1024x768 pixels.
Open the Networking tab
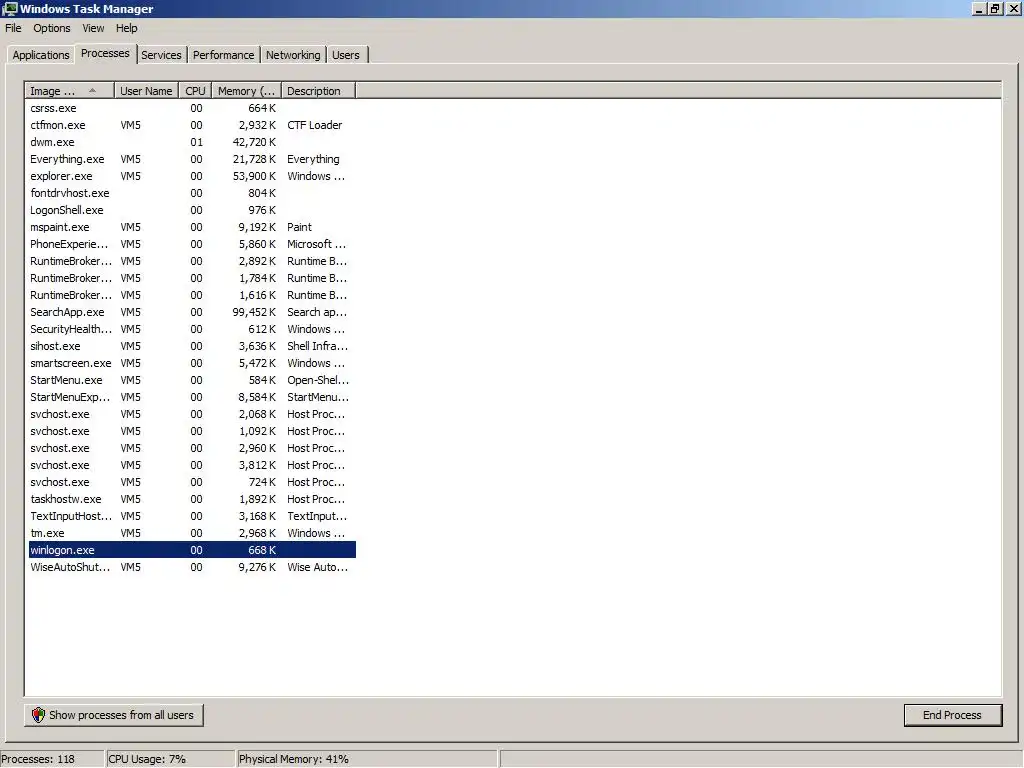click(293, 55)
